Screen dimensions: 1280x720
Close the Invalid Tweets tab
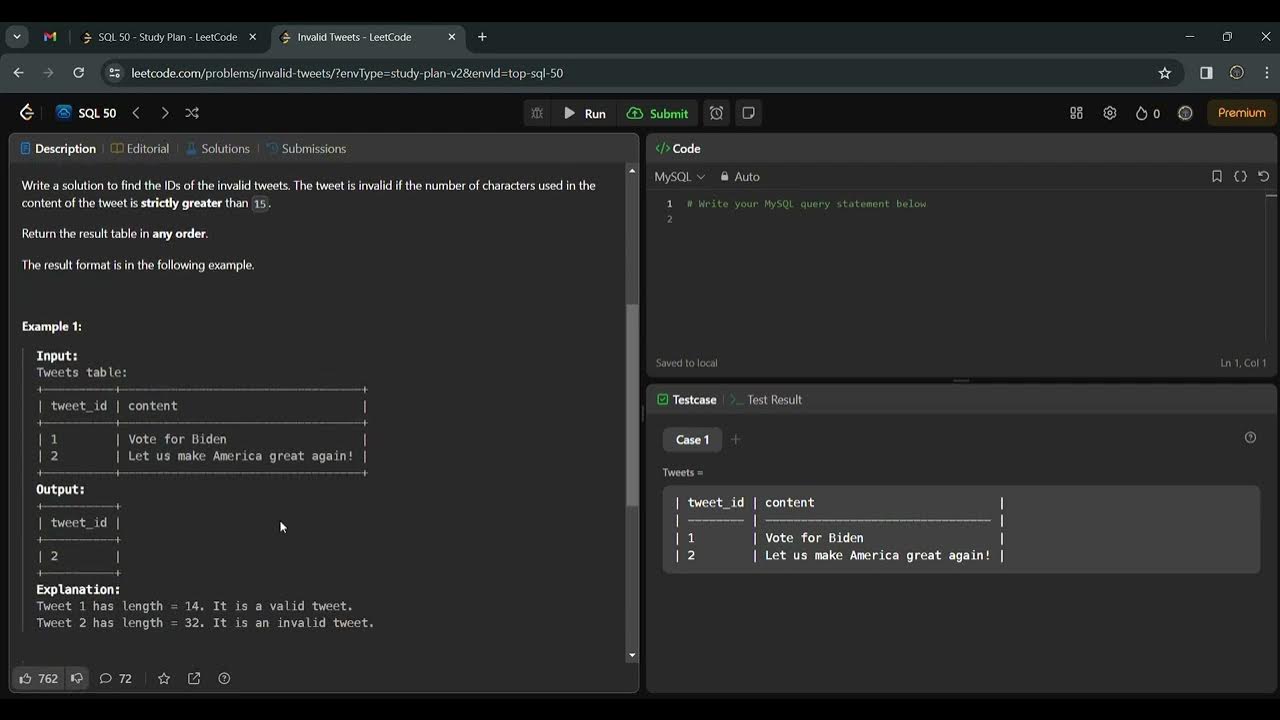point(451,37)
